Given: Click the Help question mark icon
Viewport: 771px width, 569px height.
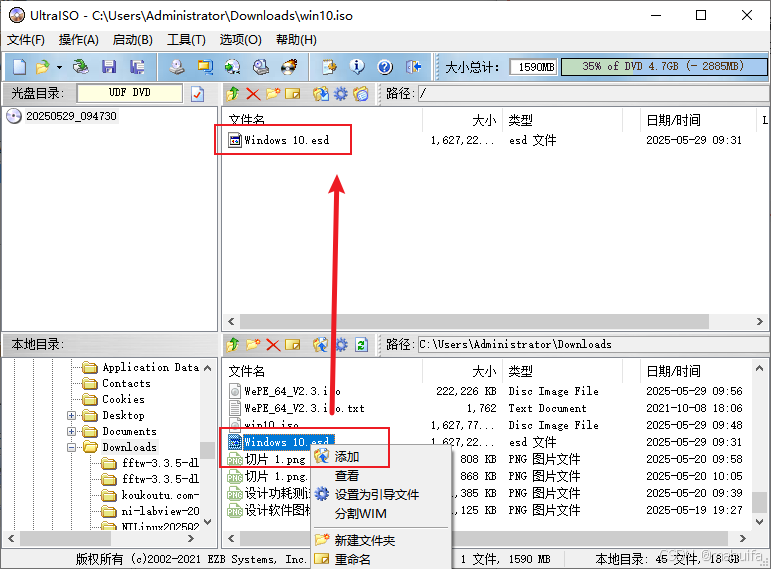Looking at the screenshot, I should point(385,66).
